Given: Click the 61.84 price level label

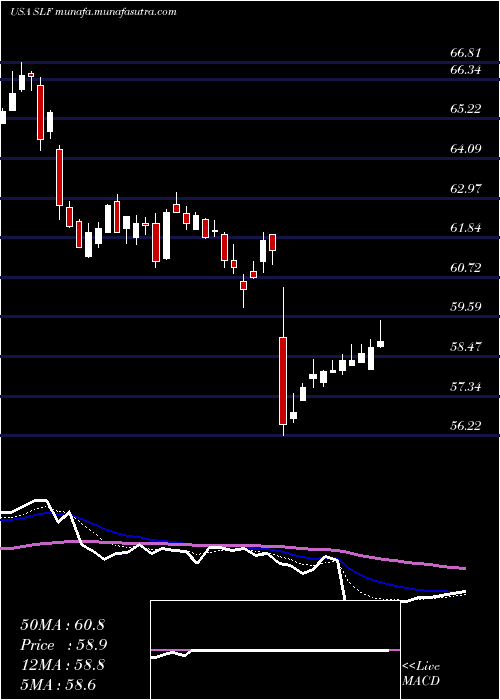Looking at the screenshot, I should click(x=466, y=229).
